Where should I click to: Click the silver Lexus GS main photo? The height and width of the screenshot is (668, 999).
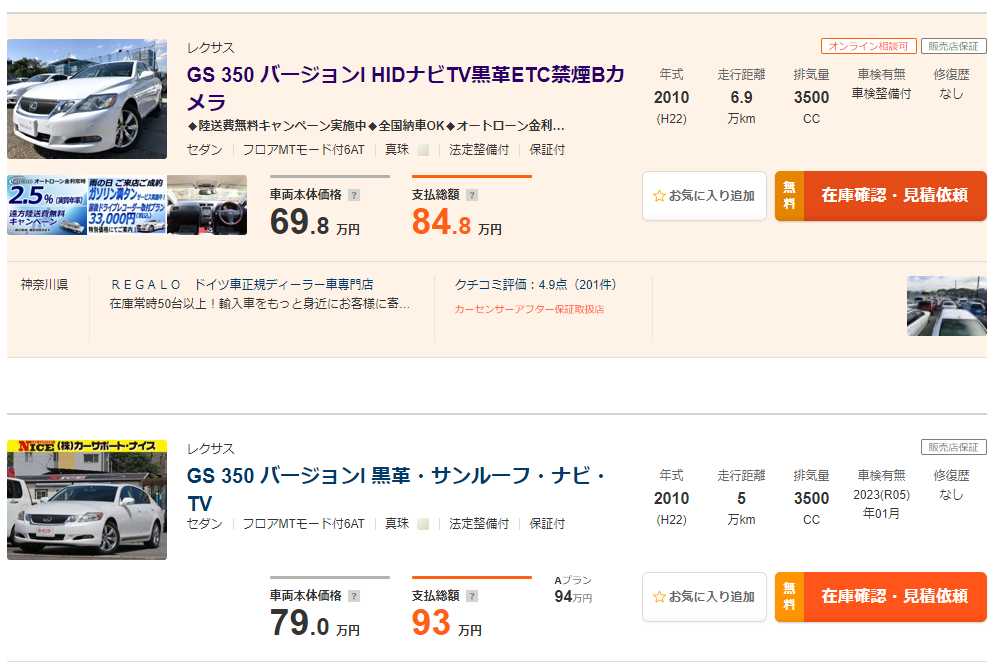tap(87, 99)
